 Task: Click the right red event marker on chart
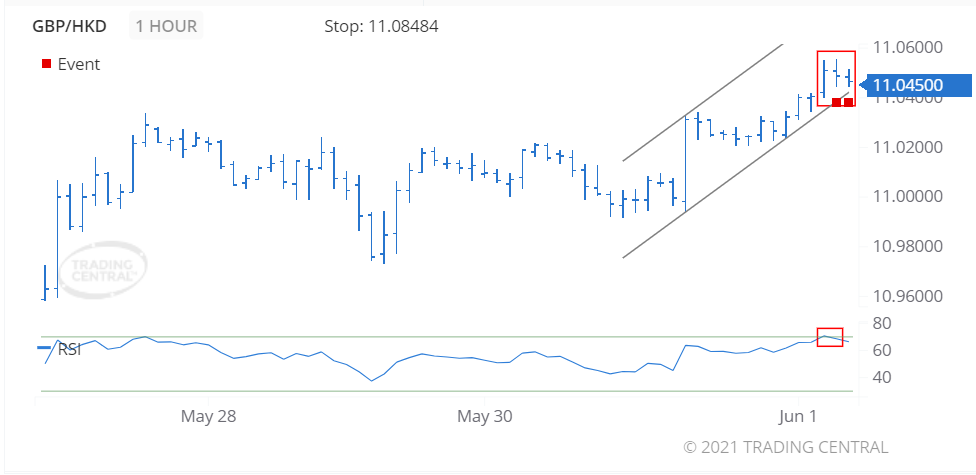[848, 101]
